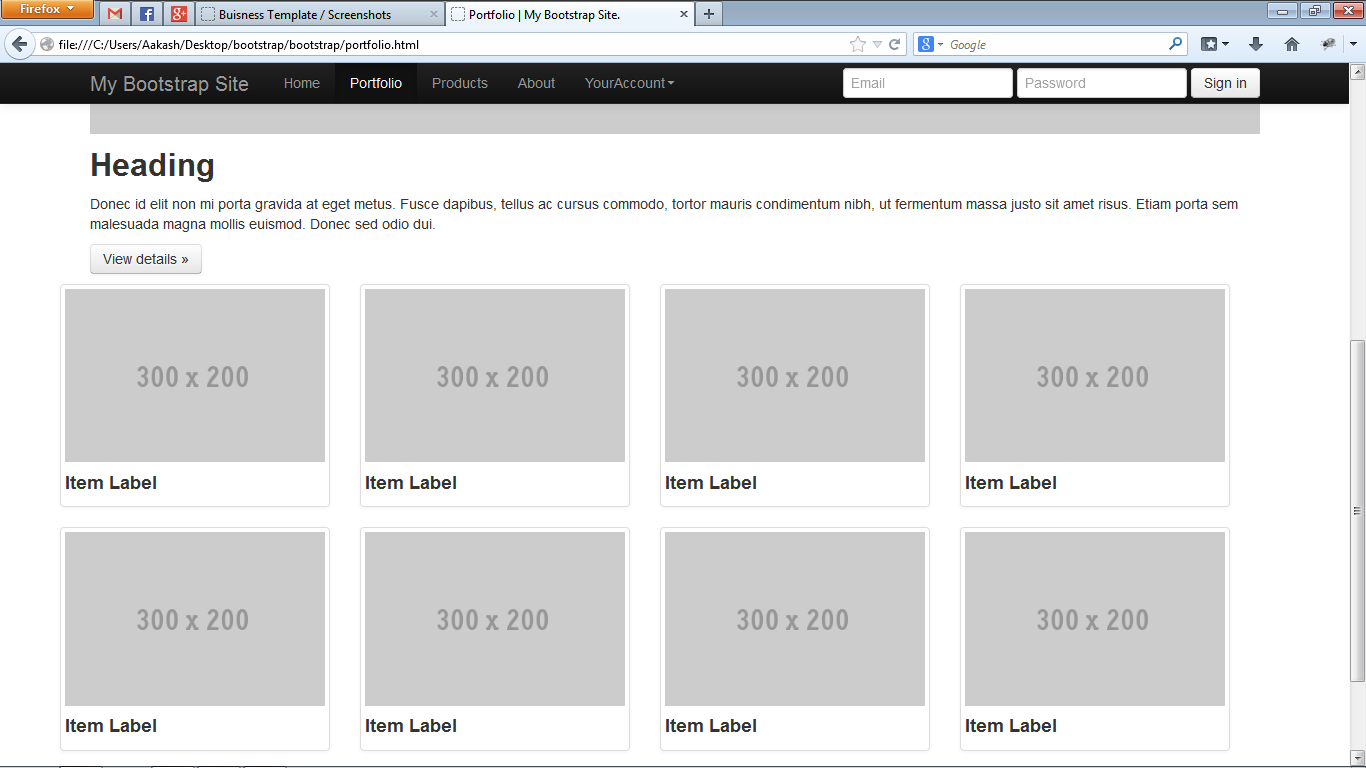The image size is (1366, 768).
Task: Click the Firefox home icon
Action: 1291,44
